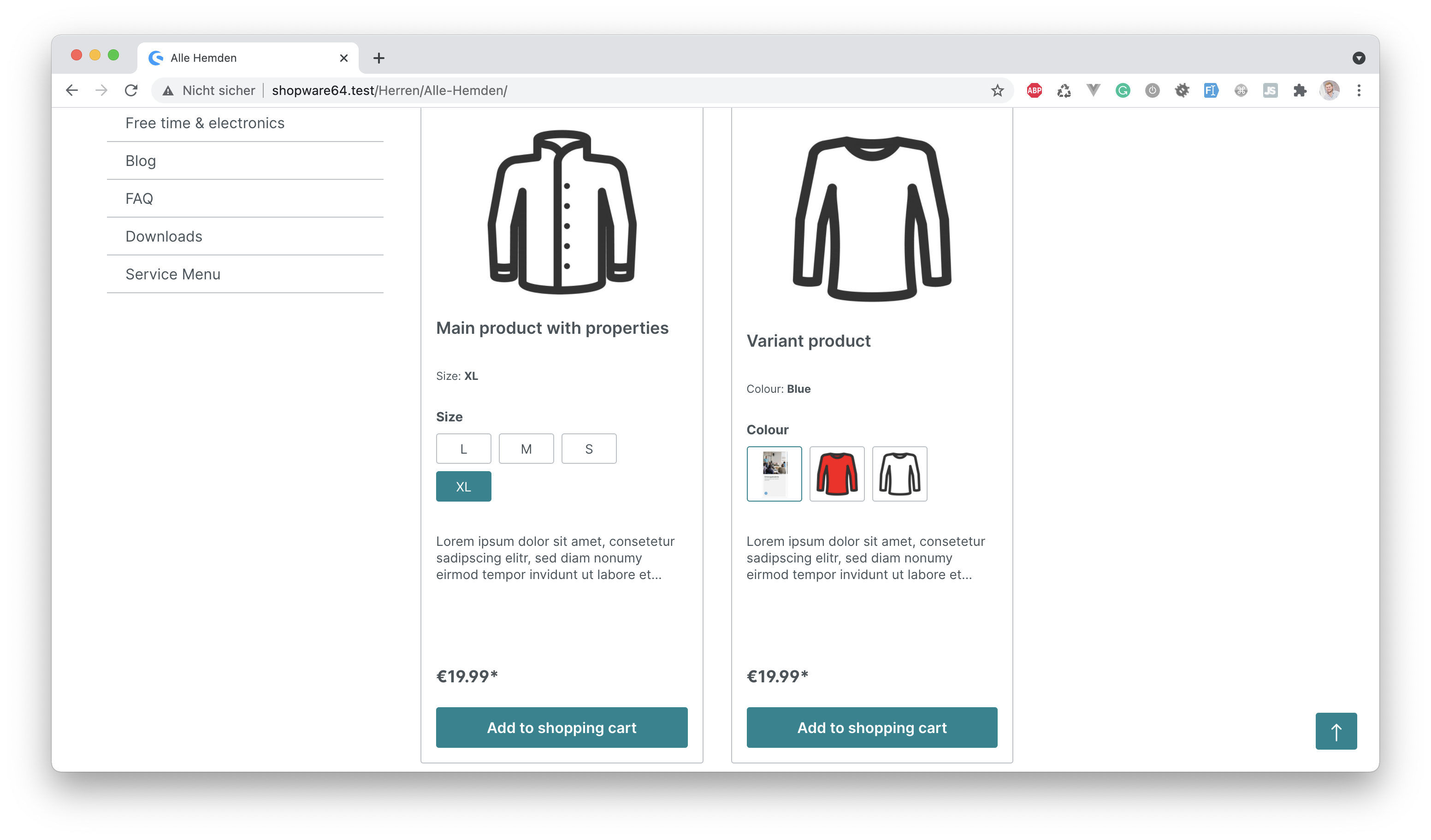Screen dimensions: 1431x840
Task: Open the tab search dropdown arrow
Action: pos(1358,58)
